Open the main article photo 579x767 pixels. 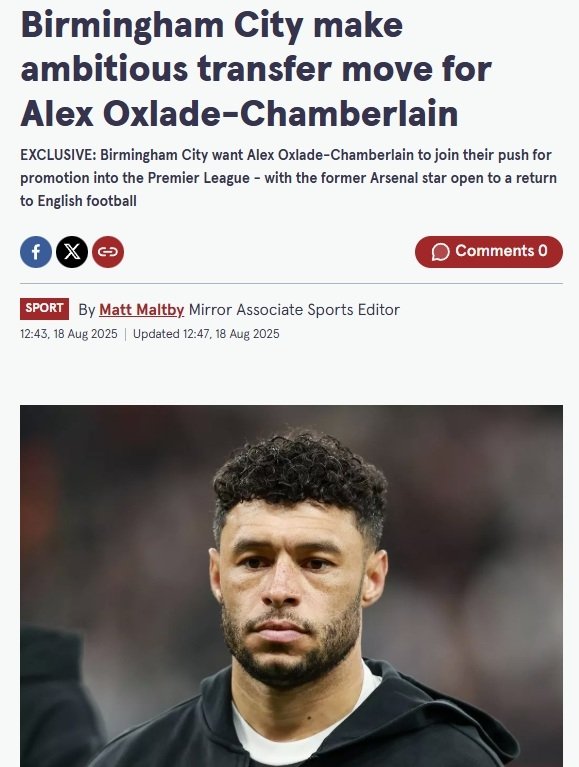click(291, 586)
